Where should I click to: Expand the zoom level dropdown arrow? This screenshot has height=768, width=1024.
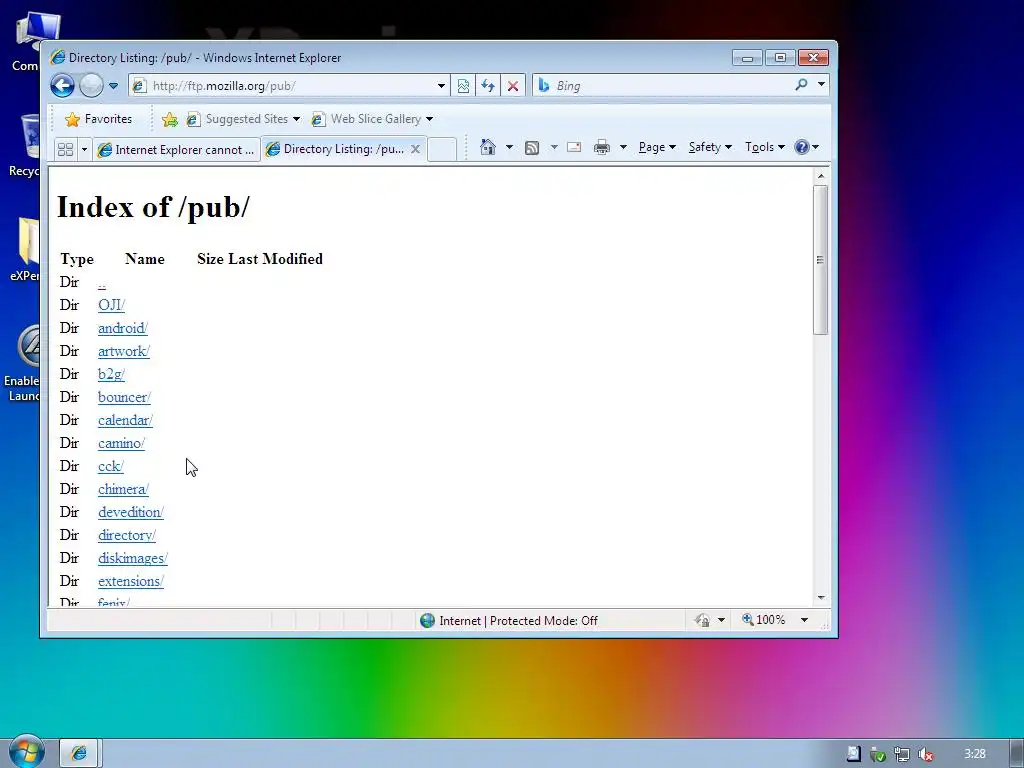(x=805, y=620)
